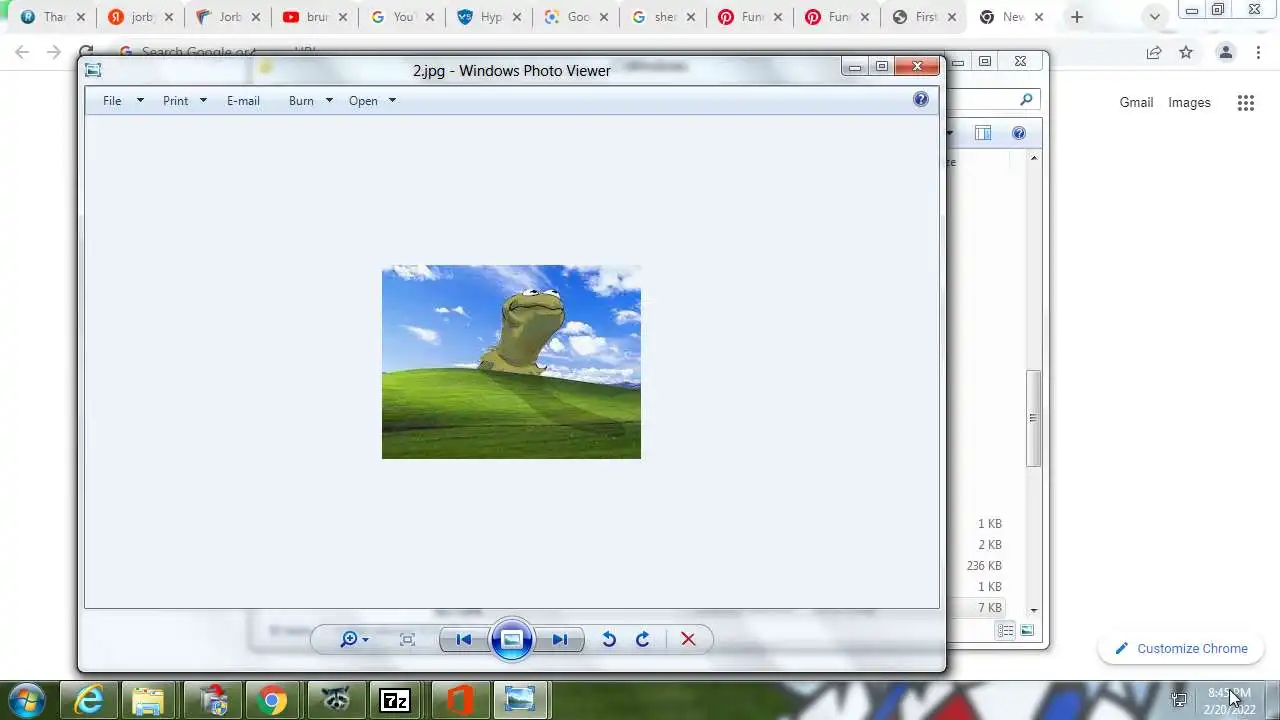
Task: Switch the Explorer window to details view
Action: pyautogui.click(x=1006, y=630)
